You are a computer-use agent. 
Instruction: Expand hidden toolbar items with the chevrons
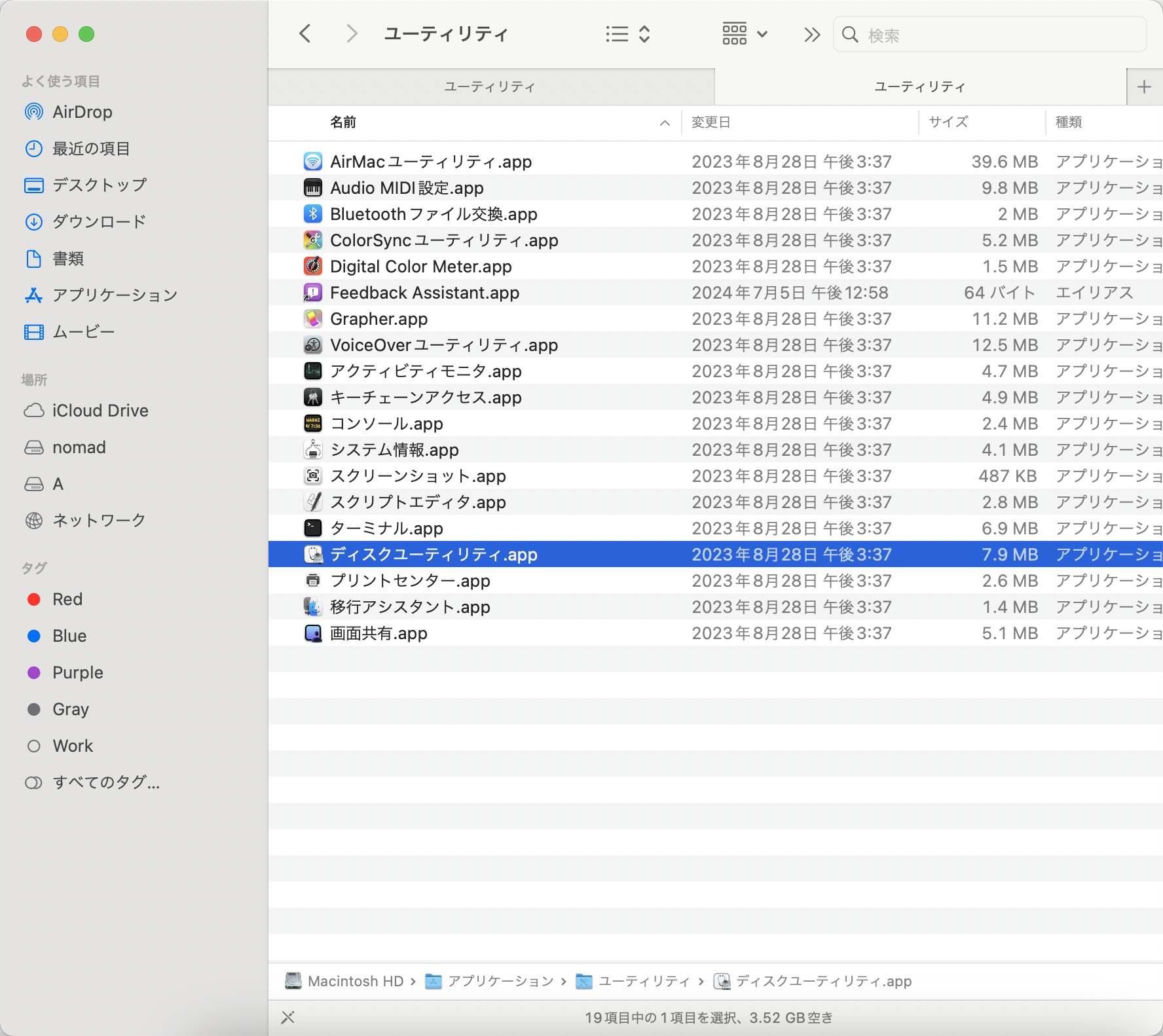pos(811,33)
